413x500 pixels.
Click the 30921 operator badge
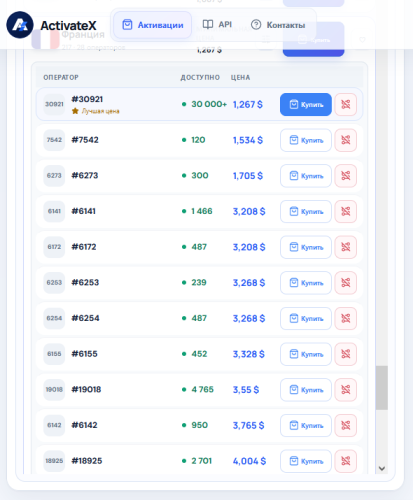(x=54, y=104)
